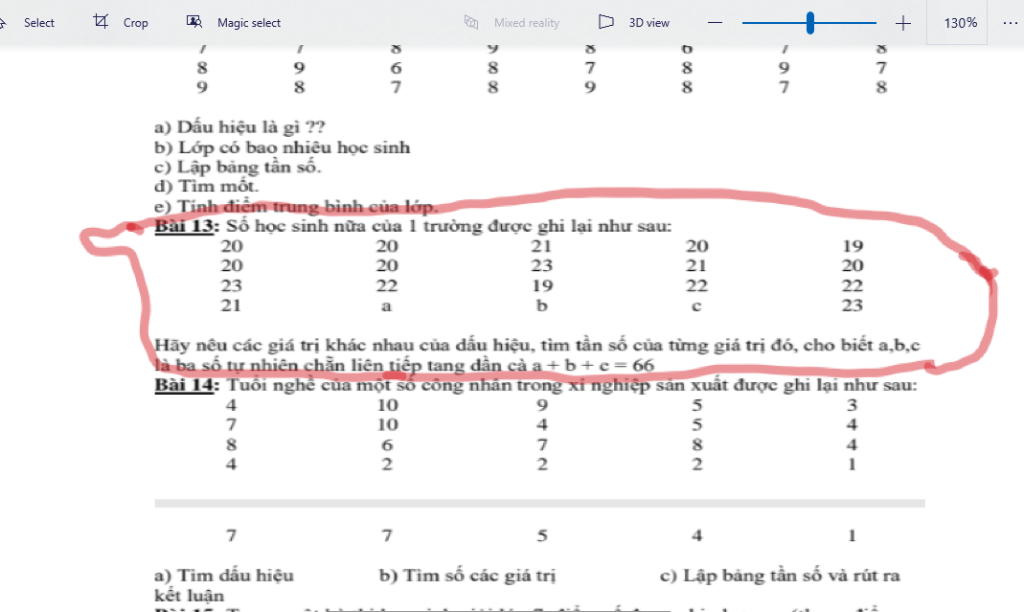Click the 'Bài 13:' heading
This screenshot has height=612, width=1024.
187,226
